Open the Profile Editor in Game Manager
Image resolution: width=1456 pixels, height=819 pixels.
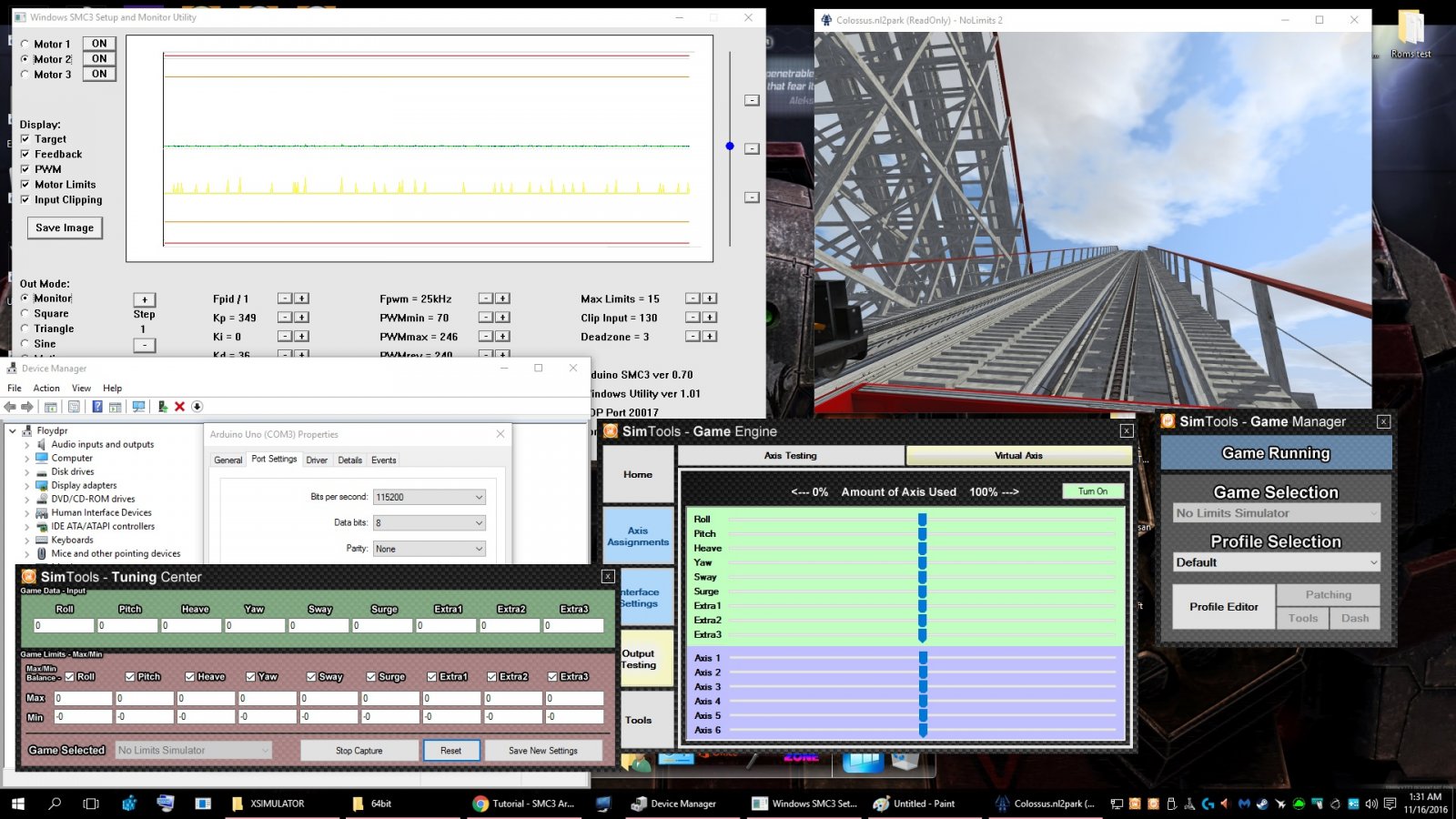coord(1224,607)
